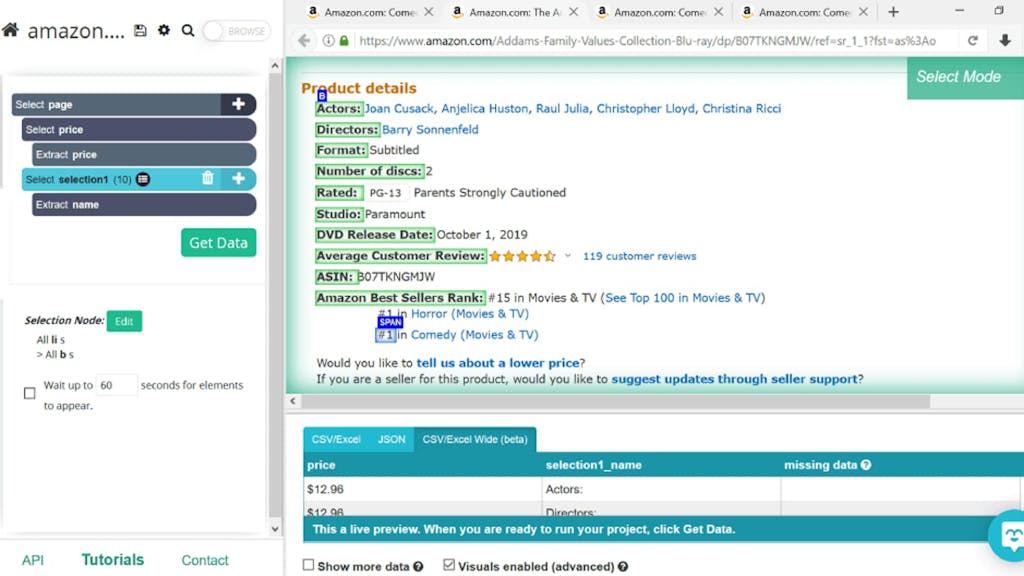The image size is (1024, 576).
Task: Switch to the JSON tab
Action: click(392, 440)
